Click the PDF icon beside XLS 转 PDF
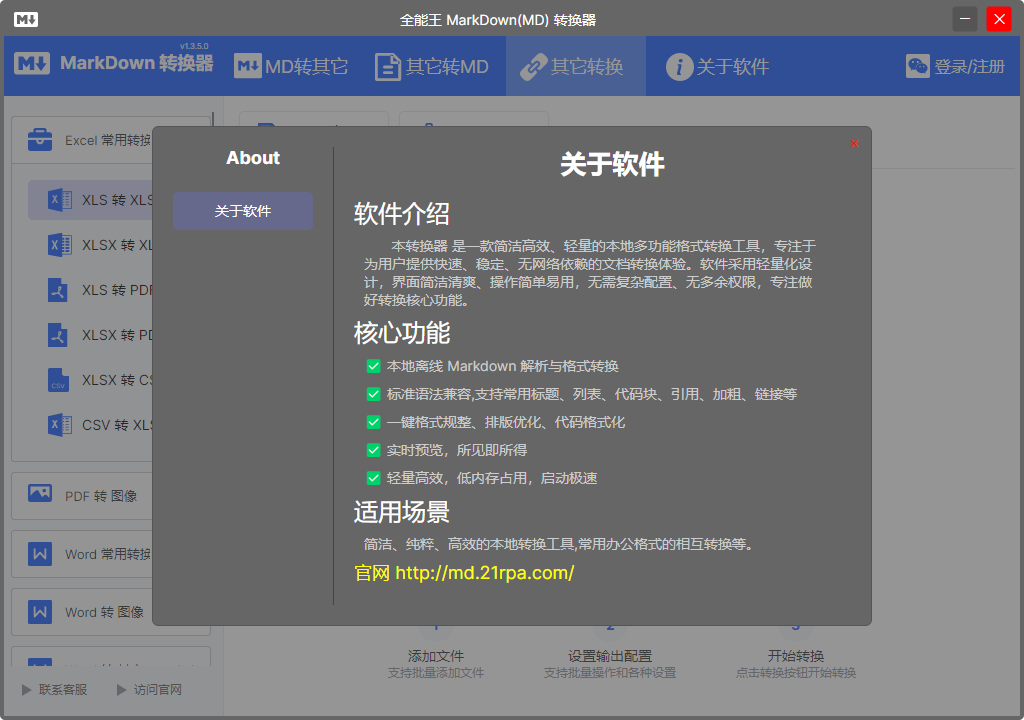The image size is (1024, 720). [58, 290]
